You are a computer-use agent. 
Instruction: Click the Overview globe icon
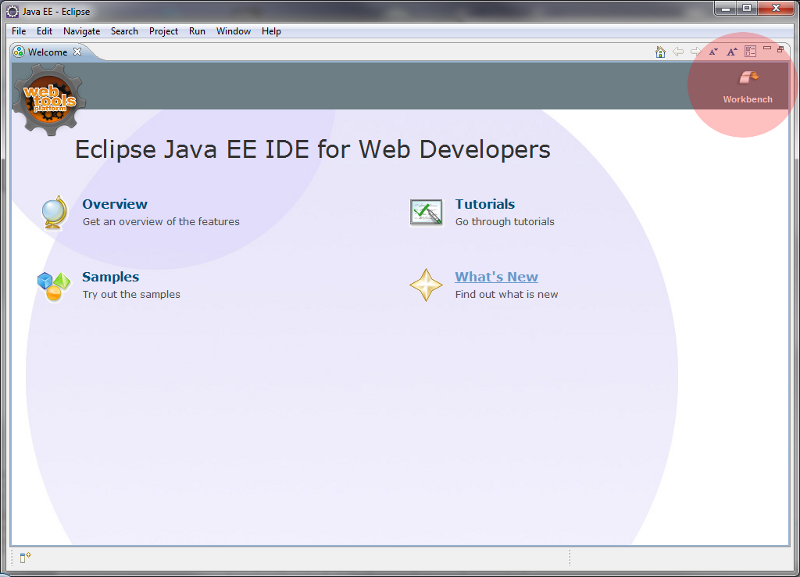click(53, 212)
